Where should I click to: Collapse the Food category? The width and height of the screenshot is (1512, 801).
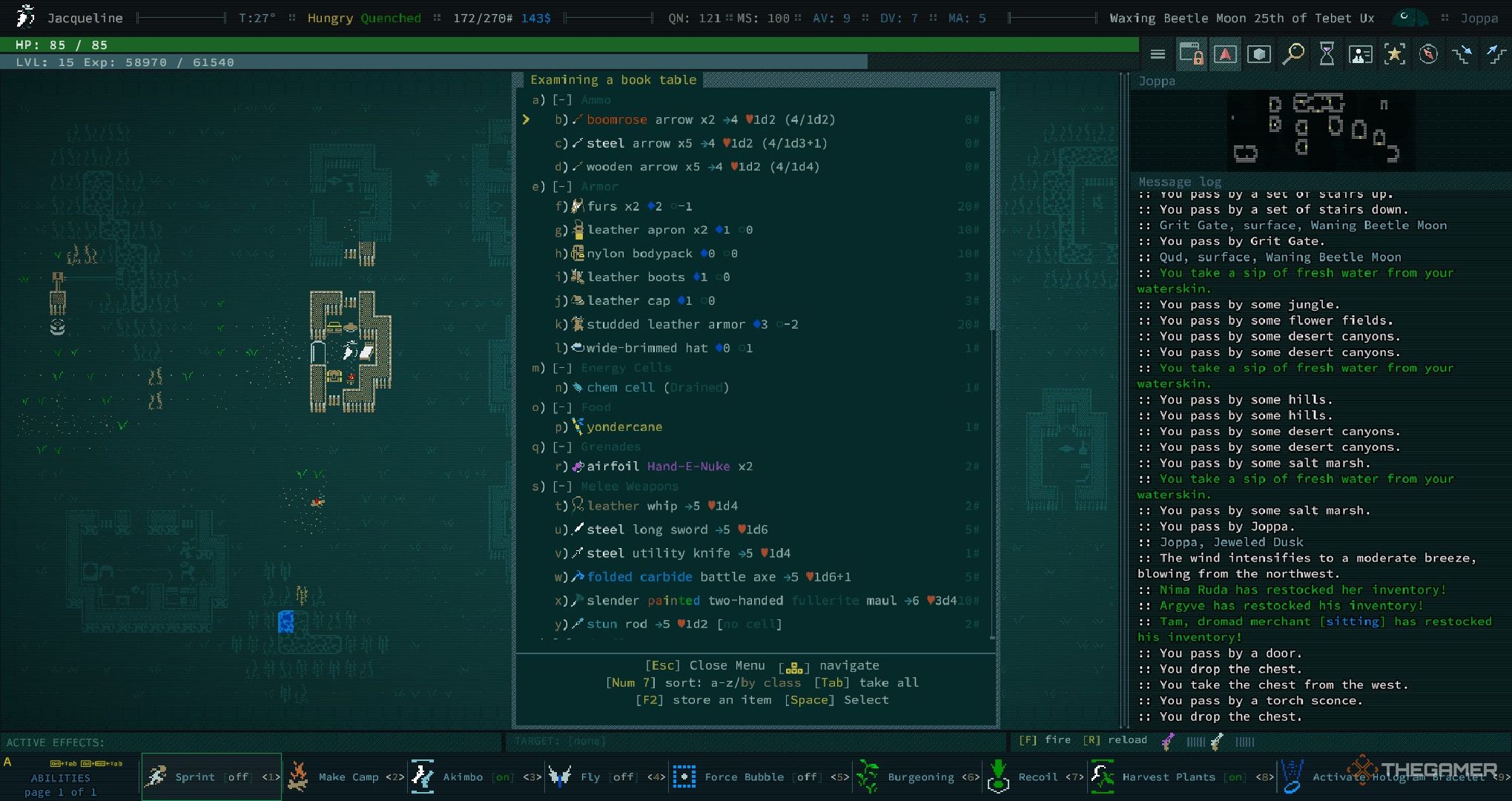tap(563, 407)
